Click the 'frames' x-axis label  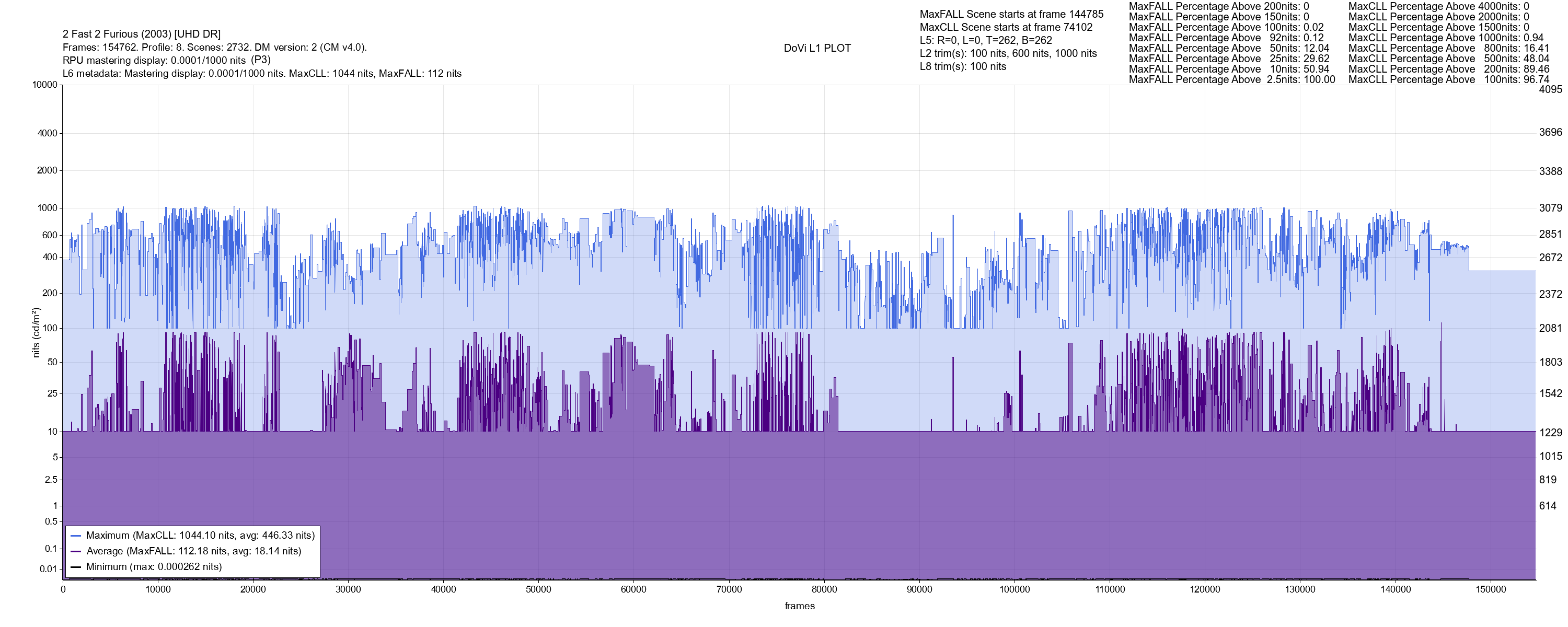click(x=799, y=606)
